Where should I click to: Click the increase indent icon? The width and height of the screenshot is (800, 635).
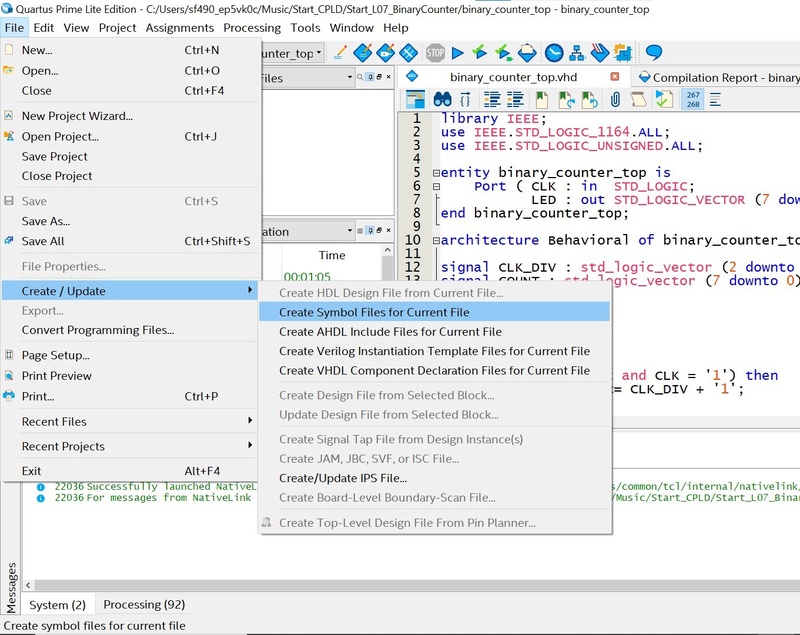(x=492, y=99)
